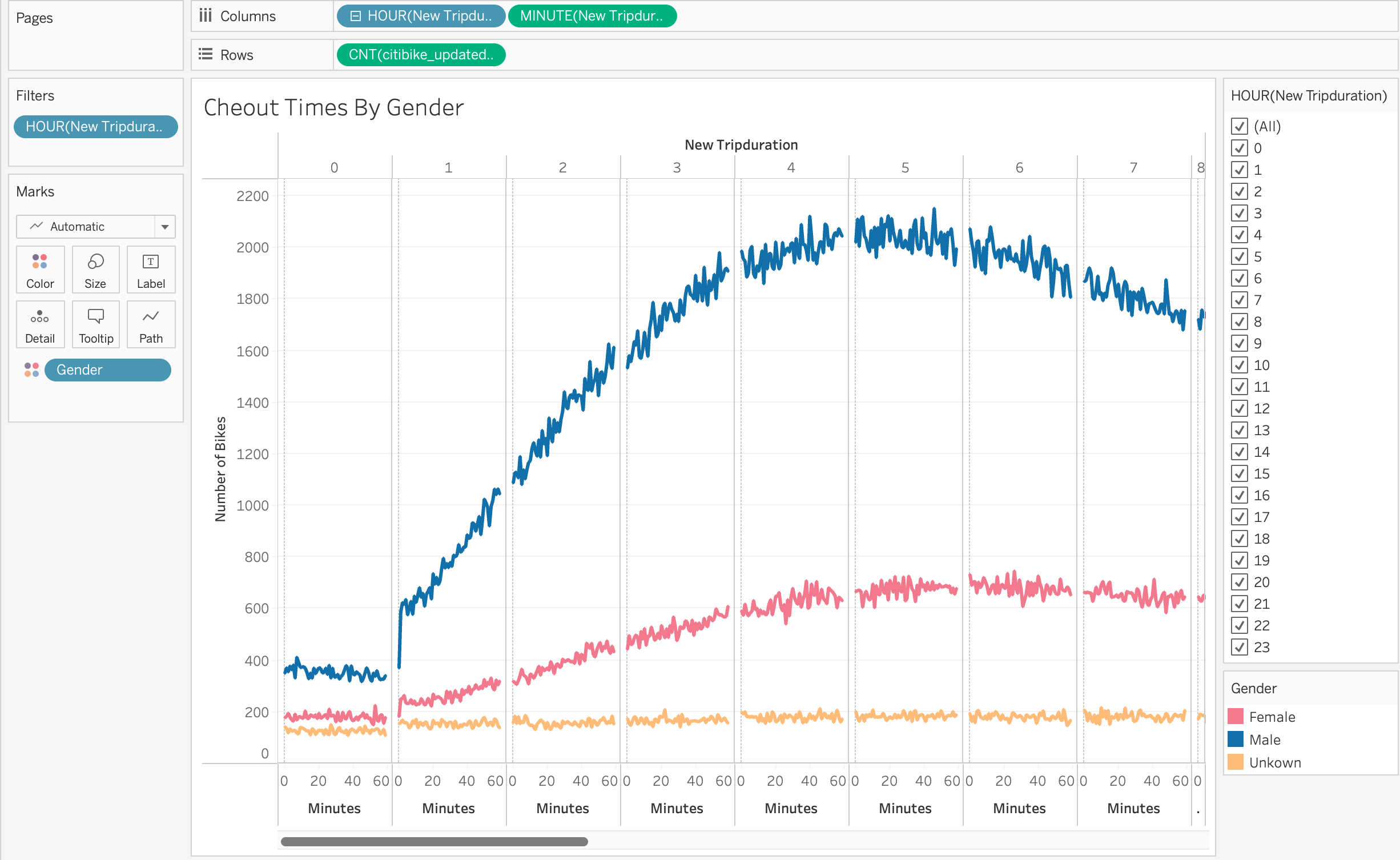The height and width of the screenshot is (860, 1400).
Task: Collapse the HOUR pill on Columns shelf
Action: pyautogui.click(x=355, y=16)
